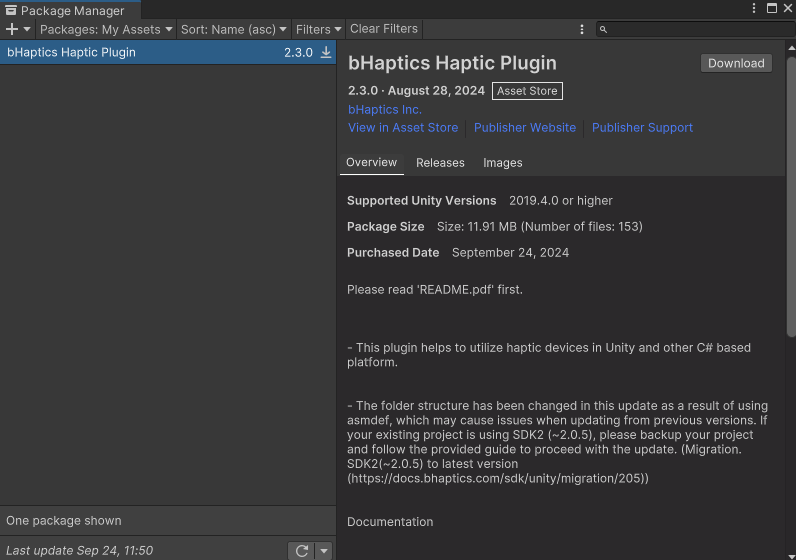Switch to the Releases tab
Image resolution: width=796 pixels, height=560 pixels.
[x=440, y=163]
